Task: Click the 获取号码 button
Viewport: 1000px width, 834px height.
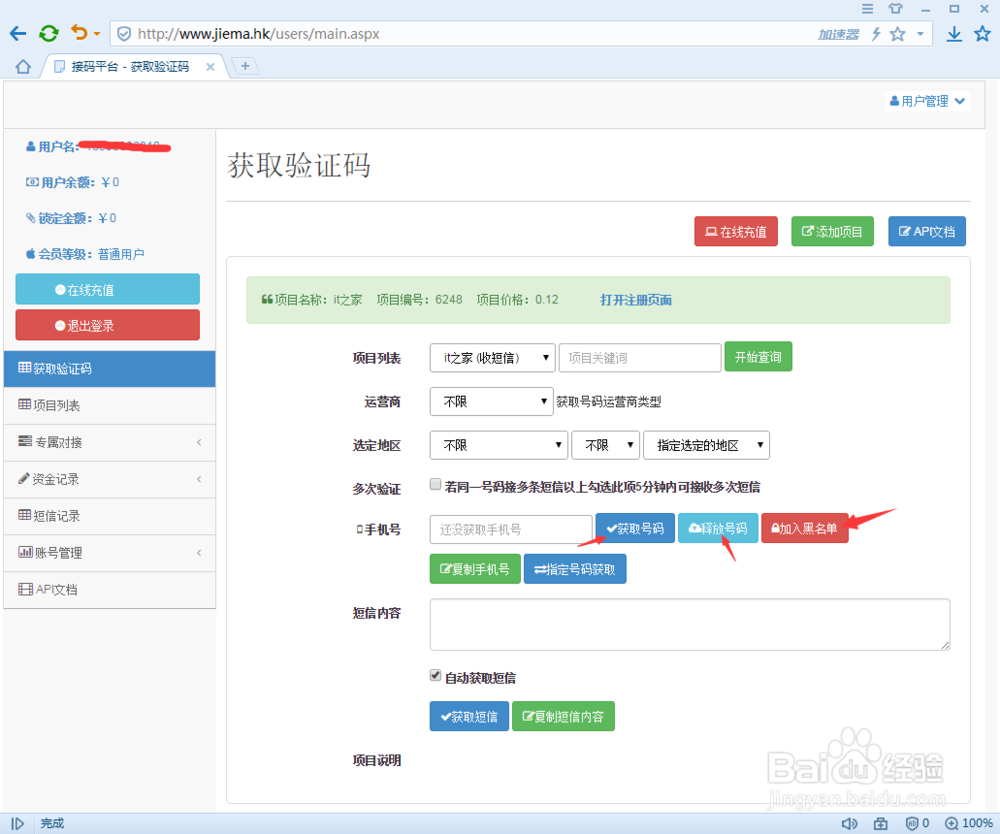Action: click(x=634, y=530)
